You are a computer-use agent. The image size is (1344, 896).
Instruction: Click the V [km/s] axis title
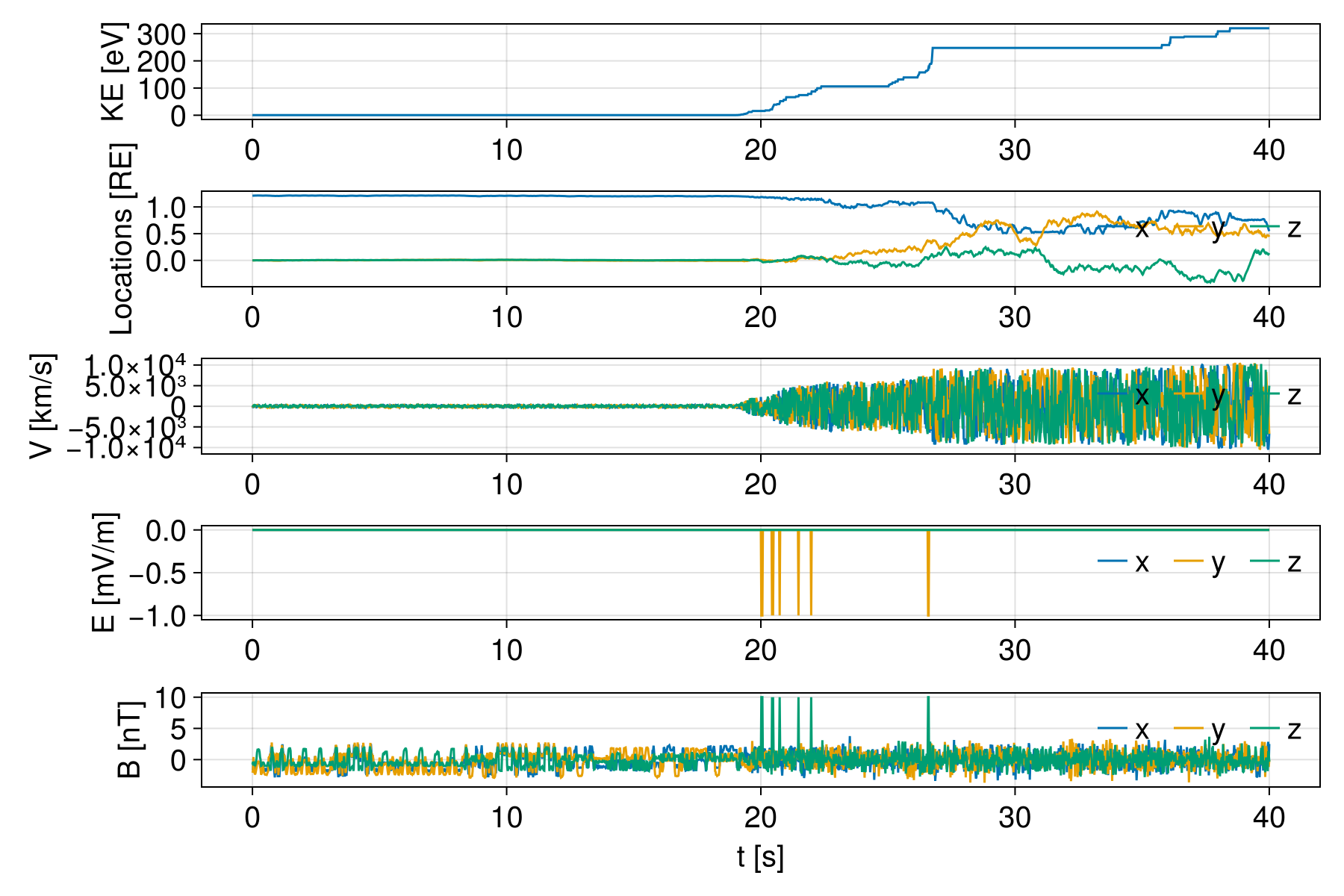click(43, 406)
